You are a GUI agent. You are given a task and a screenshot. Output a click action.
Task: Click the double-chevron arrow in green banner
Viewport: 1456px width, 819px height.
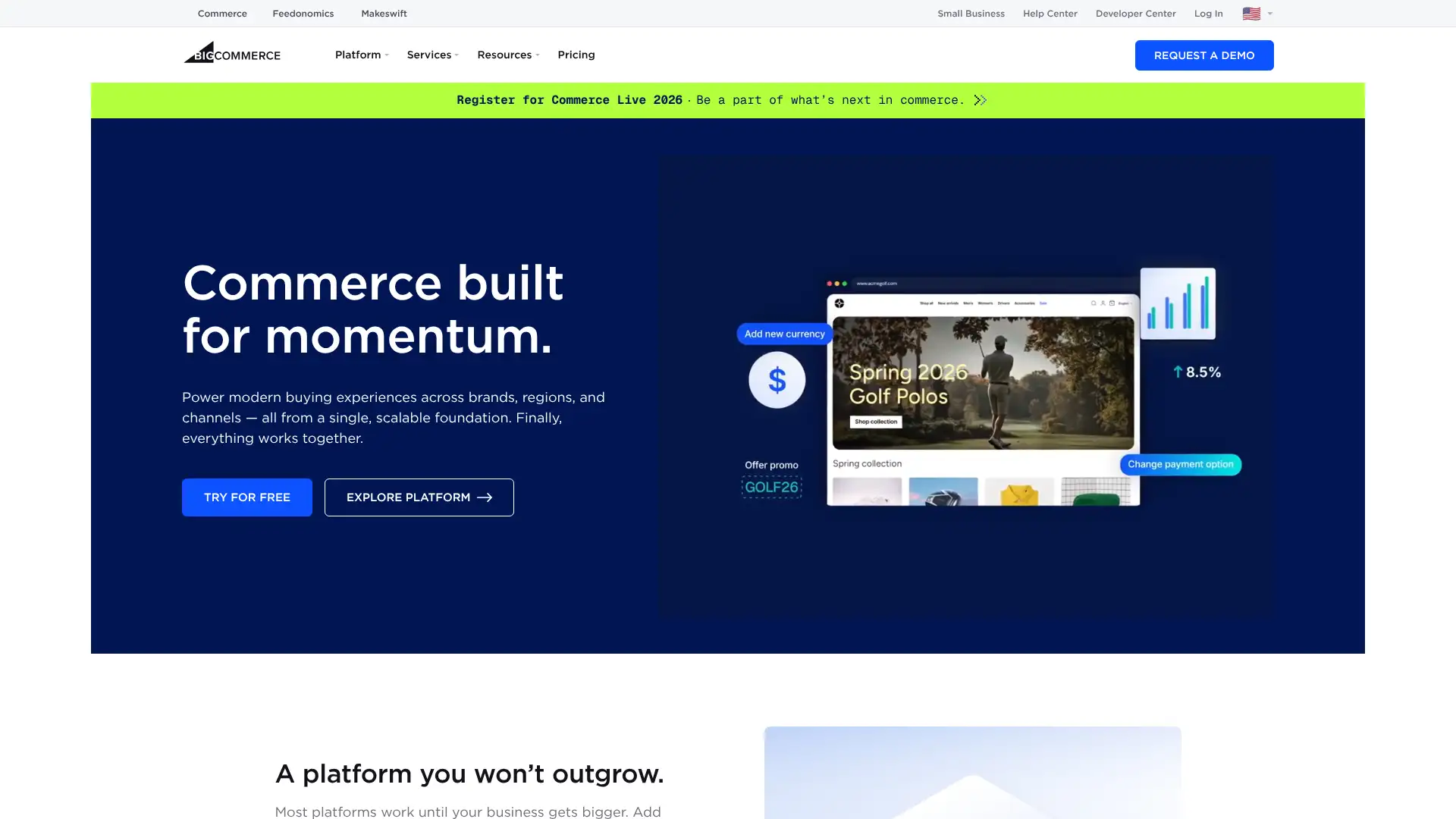[981, 100]
